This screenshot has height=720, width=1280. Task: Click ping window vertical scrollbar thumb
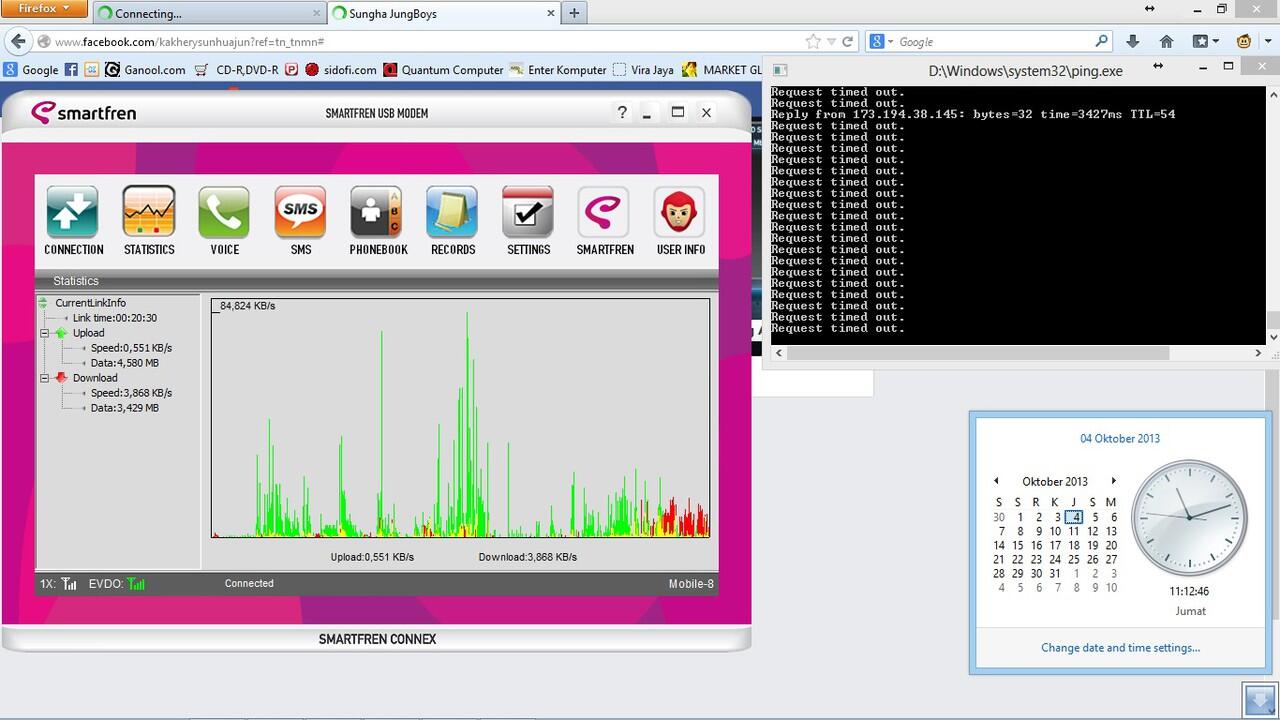1272,321
